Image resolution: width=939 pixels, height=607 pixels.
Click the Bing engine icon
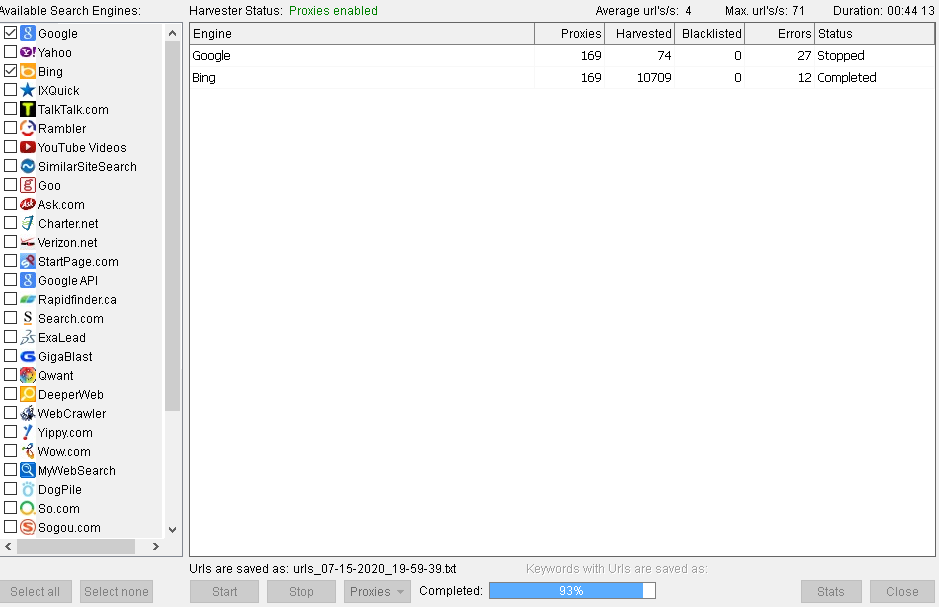coord(28,71)
